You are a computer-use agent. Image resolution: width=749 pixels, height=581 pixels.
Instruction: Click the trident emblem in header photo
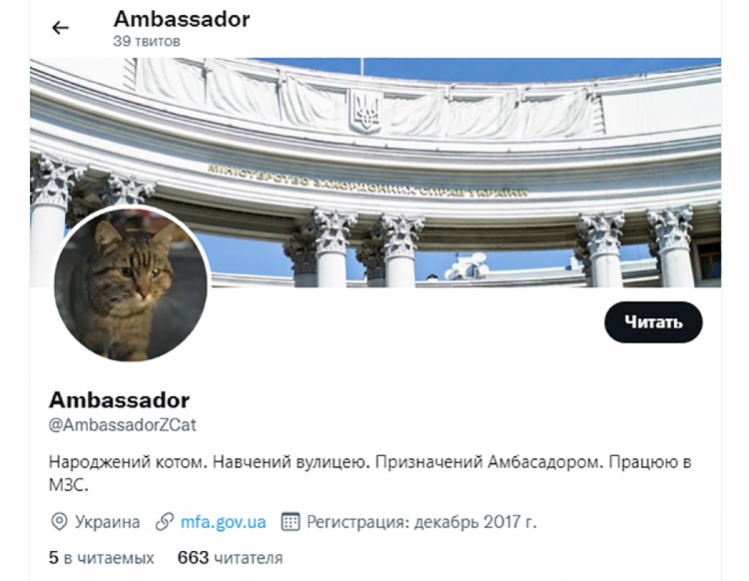coord(365,111)
